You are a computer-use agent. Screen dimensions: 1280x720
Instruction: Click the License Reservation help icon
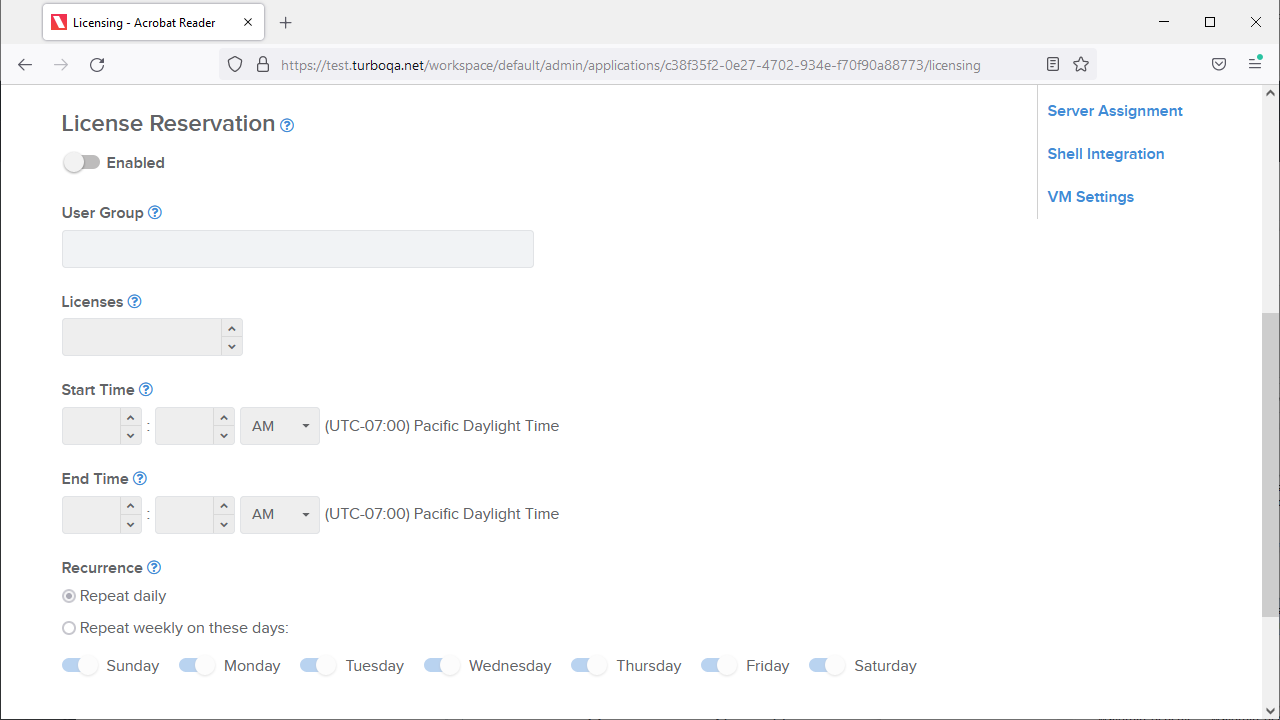(x=287, y=125)
